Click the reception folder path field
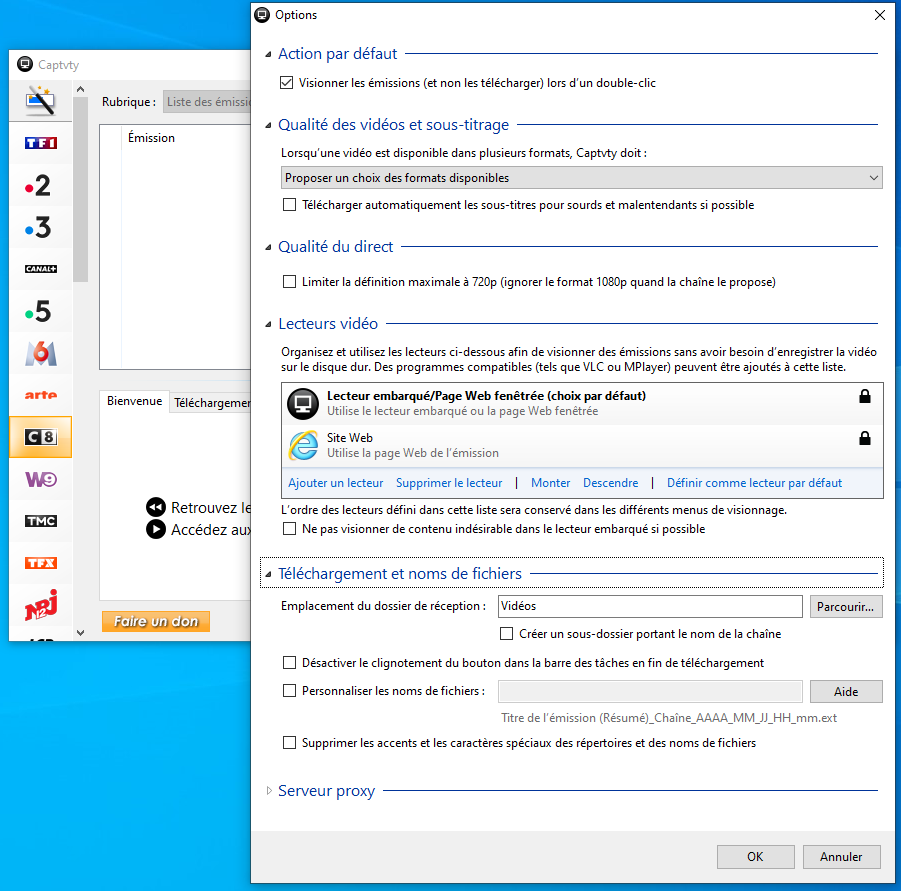This screenshot has height=891, width=901. pos(649,606)
